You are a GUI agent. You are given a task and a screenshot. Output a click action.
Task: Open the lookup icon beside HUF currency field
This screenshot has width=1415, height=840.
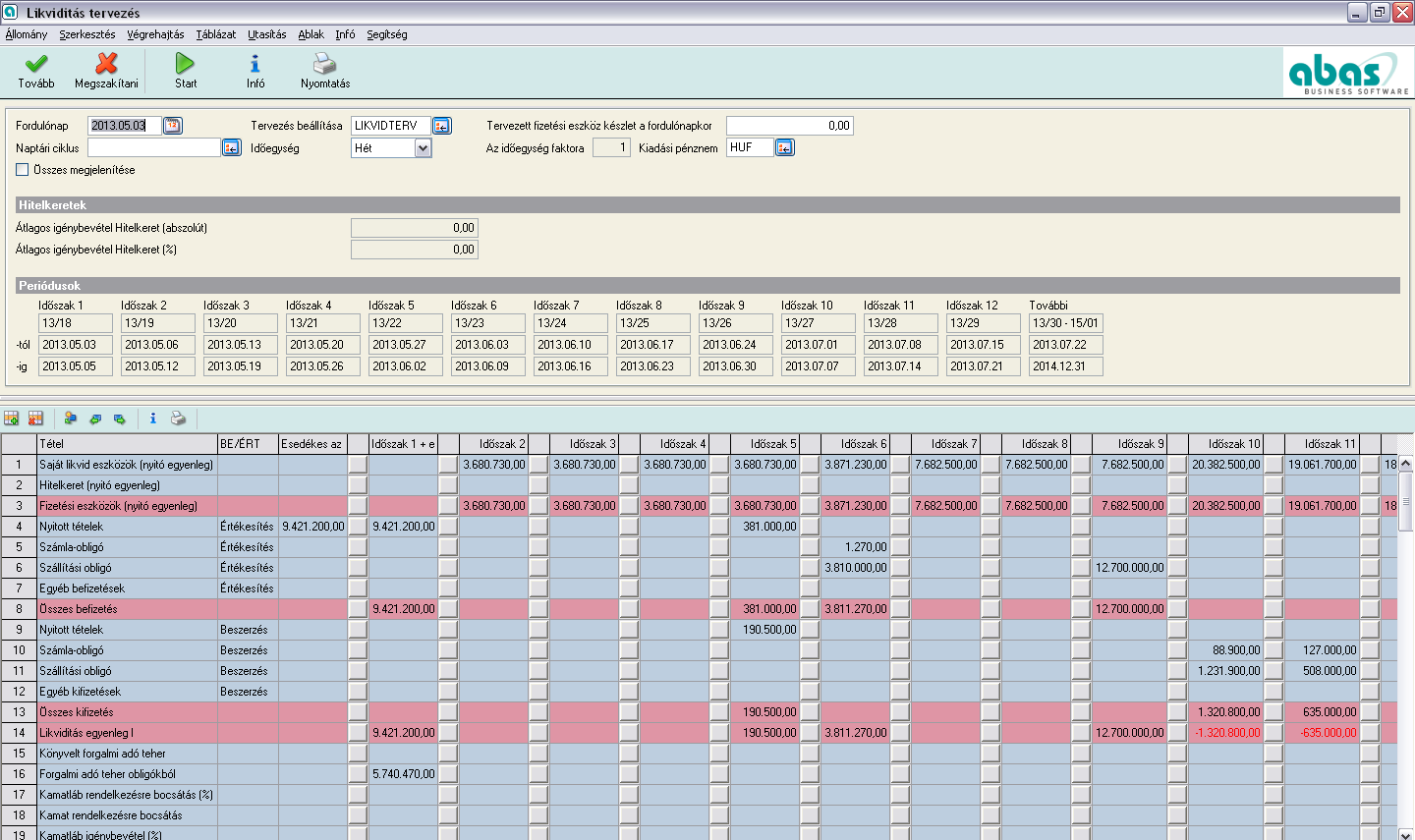pos(785,147)
